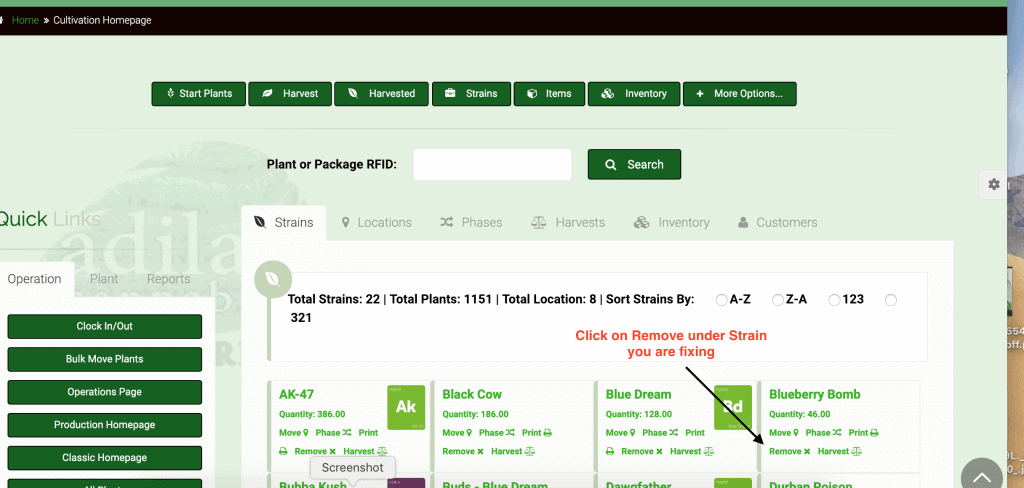Open the Operations Page quick link
Viewport: 1024px width, 488px height.
104,392
